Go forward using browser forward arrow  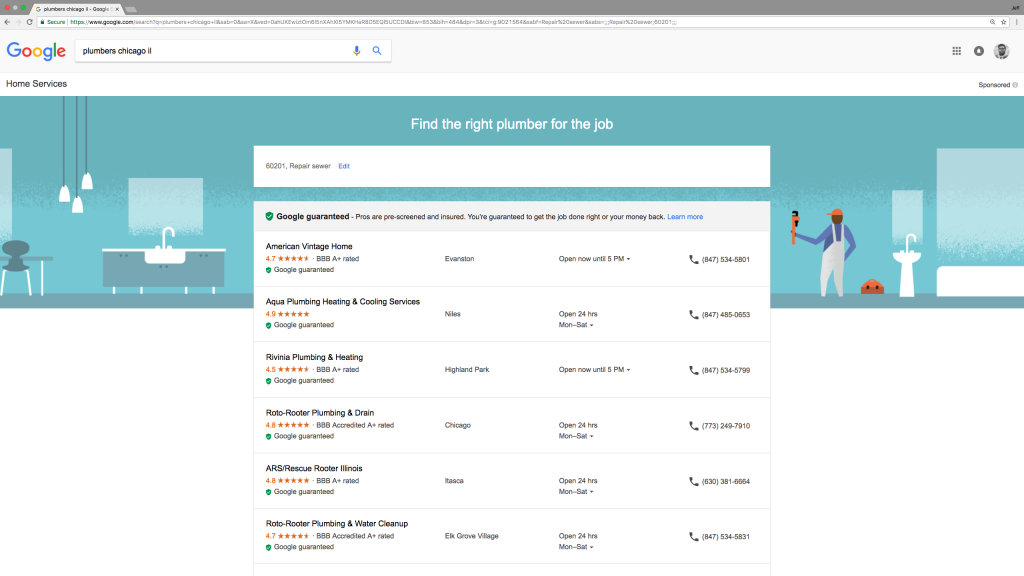click(18, 22)
